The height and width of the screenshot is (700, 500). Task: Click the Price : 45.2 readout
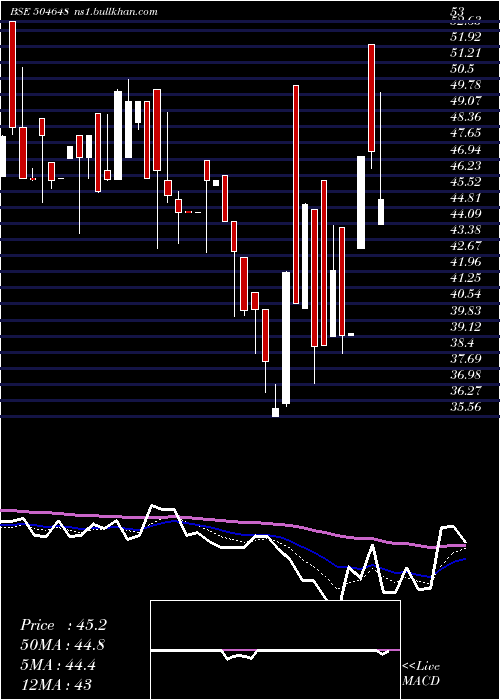click(x=63, y=625)
